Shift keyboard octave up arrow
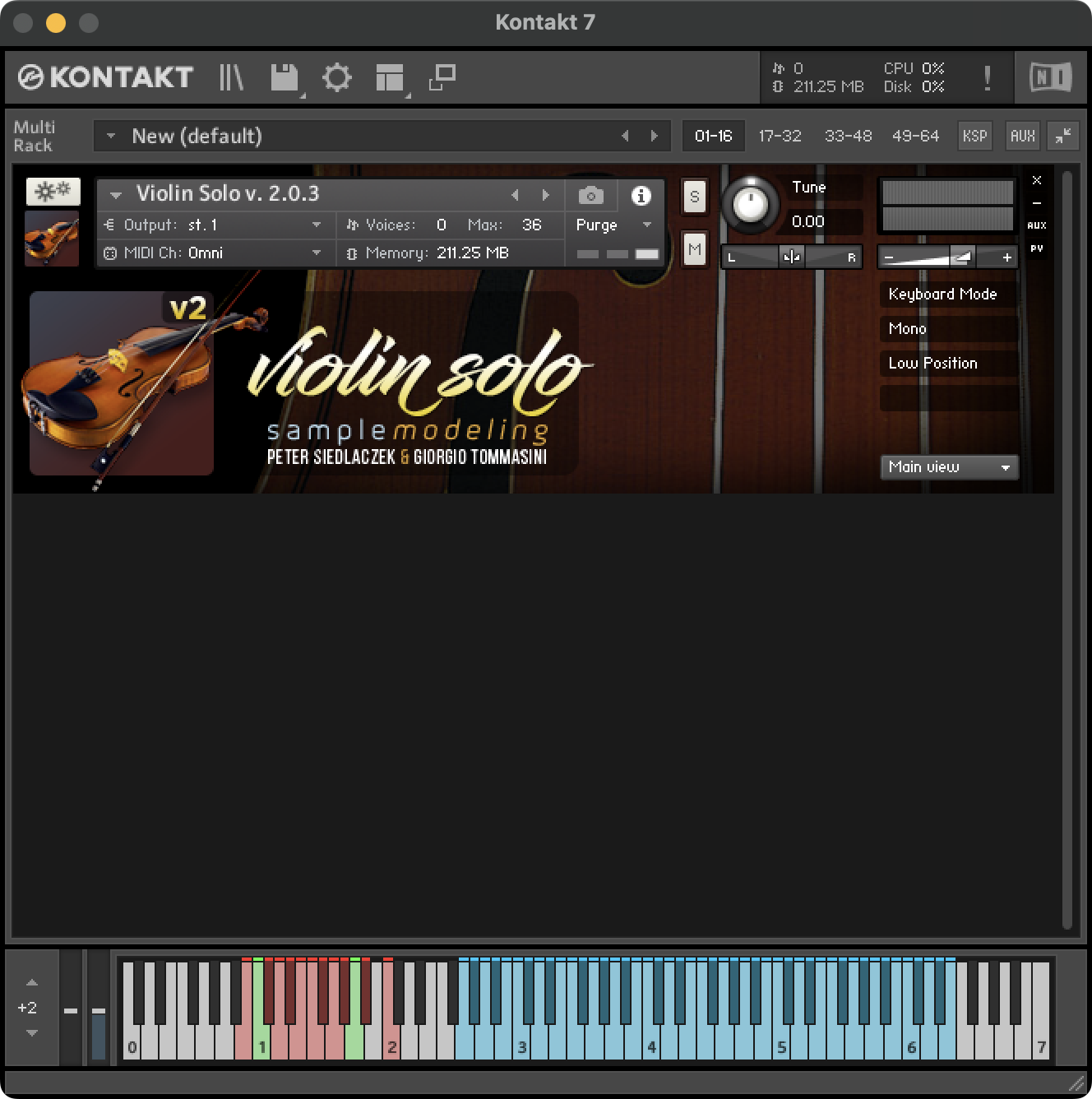1092x1099 pixels. point(31,982)
